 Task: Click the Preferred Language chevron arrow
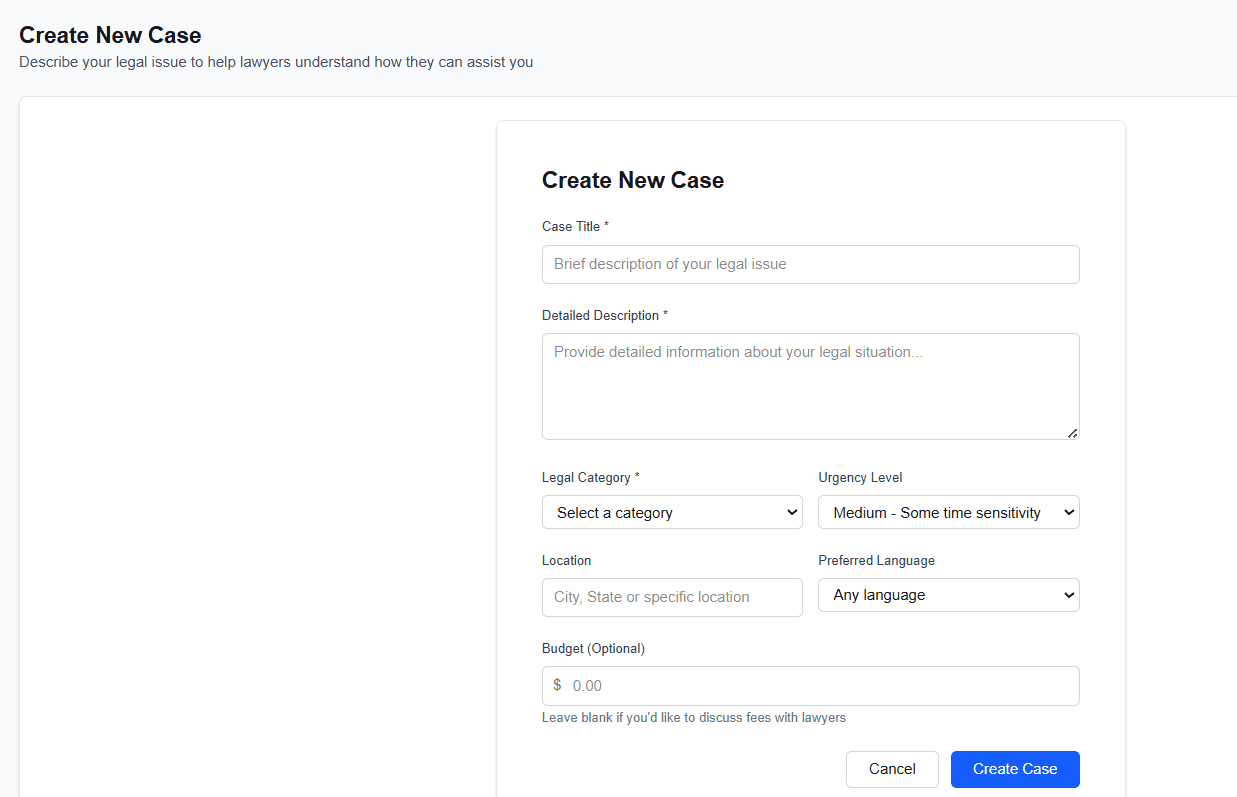[x=1067, y=595]
